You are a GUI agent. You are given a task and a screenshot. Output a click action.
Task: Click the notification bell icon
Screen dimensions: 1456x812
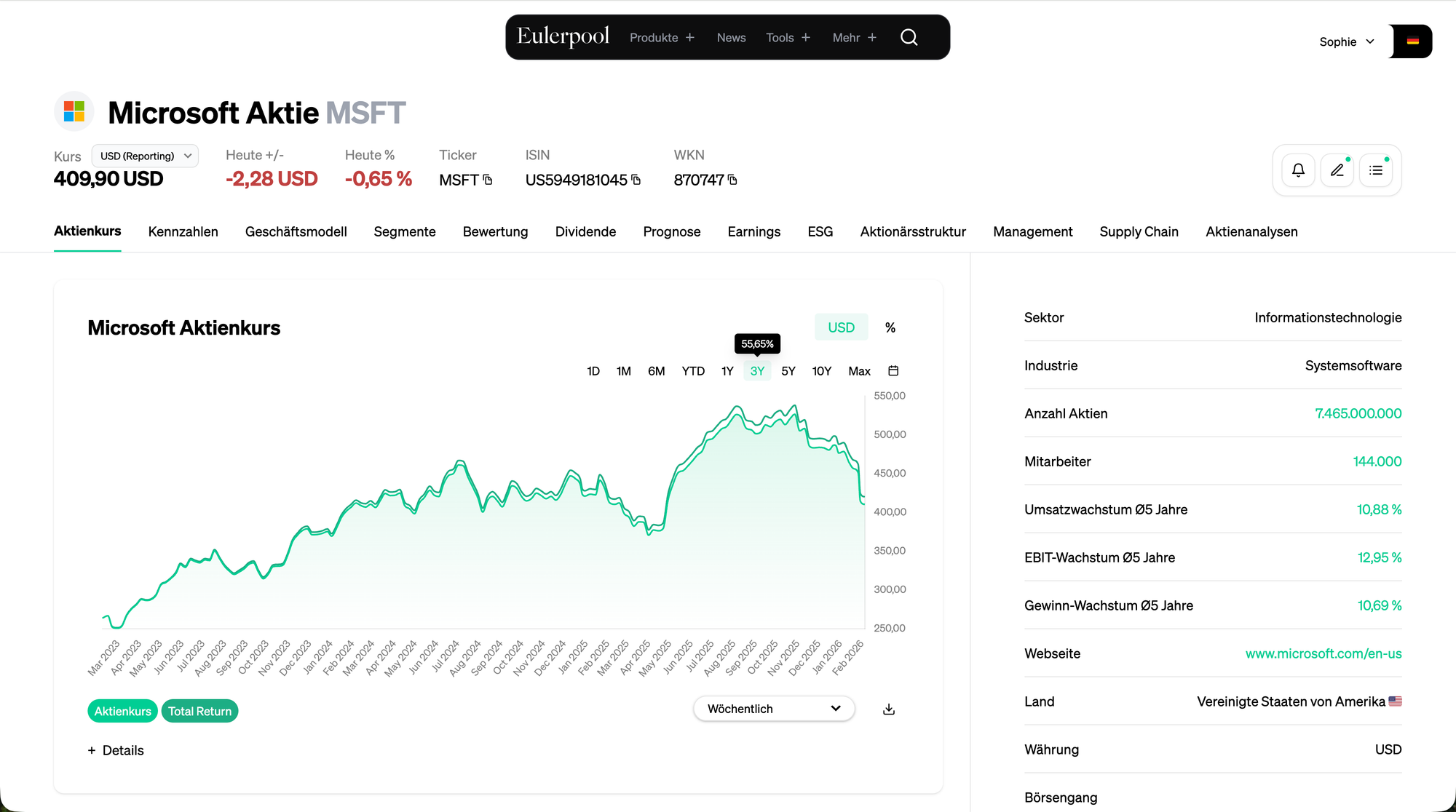(1298, 170)
